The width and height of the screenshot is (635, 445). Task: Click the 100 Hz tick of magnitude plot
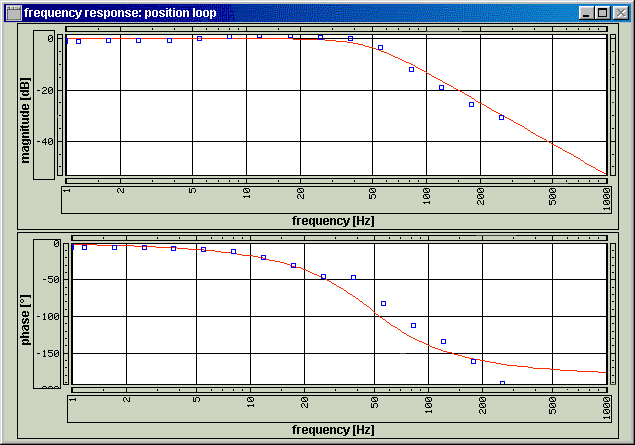pos(426,196)
